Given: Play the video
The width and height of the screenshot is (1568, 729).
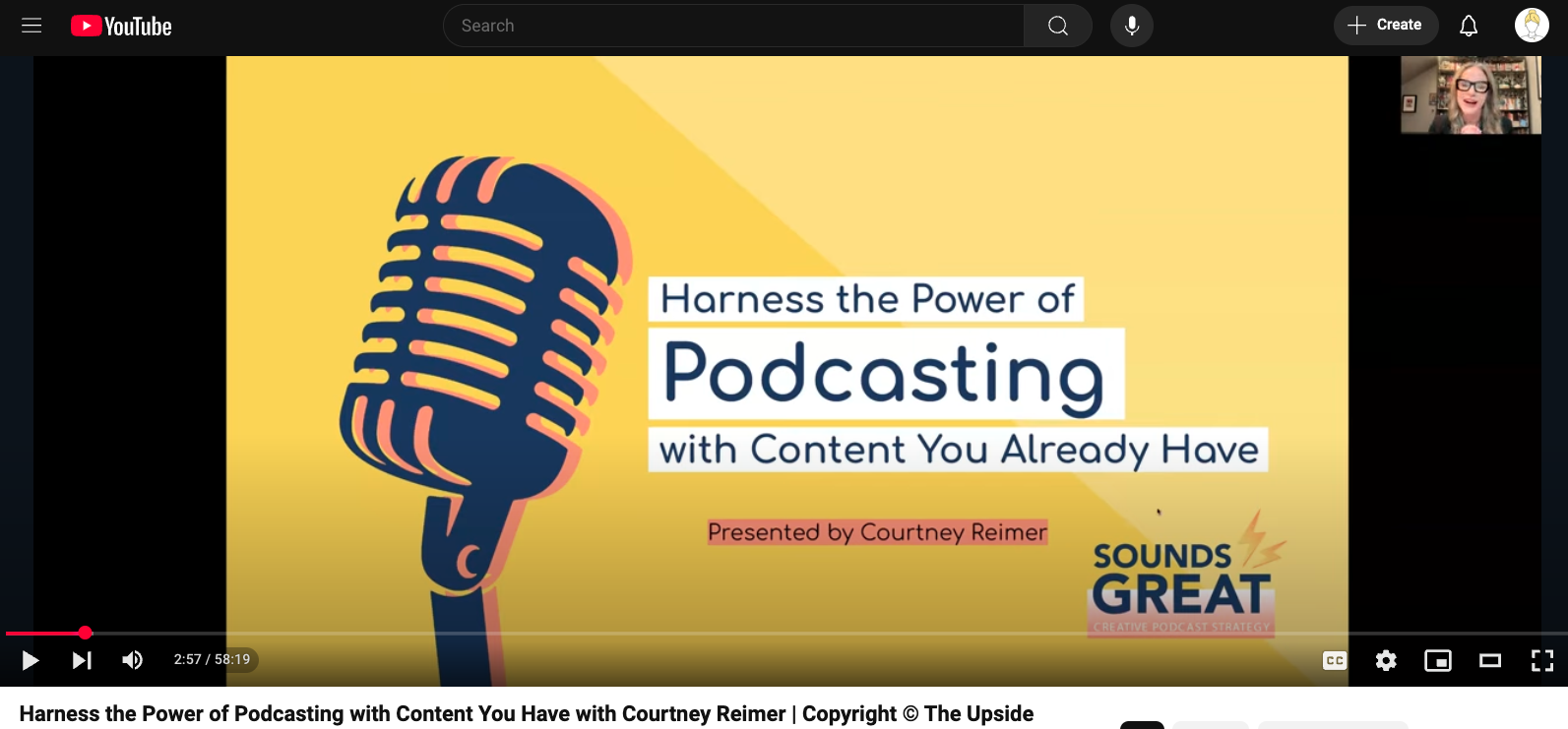Looking at the screenshot, I should click(31, 660).
